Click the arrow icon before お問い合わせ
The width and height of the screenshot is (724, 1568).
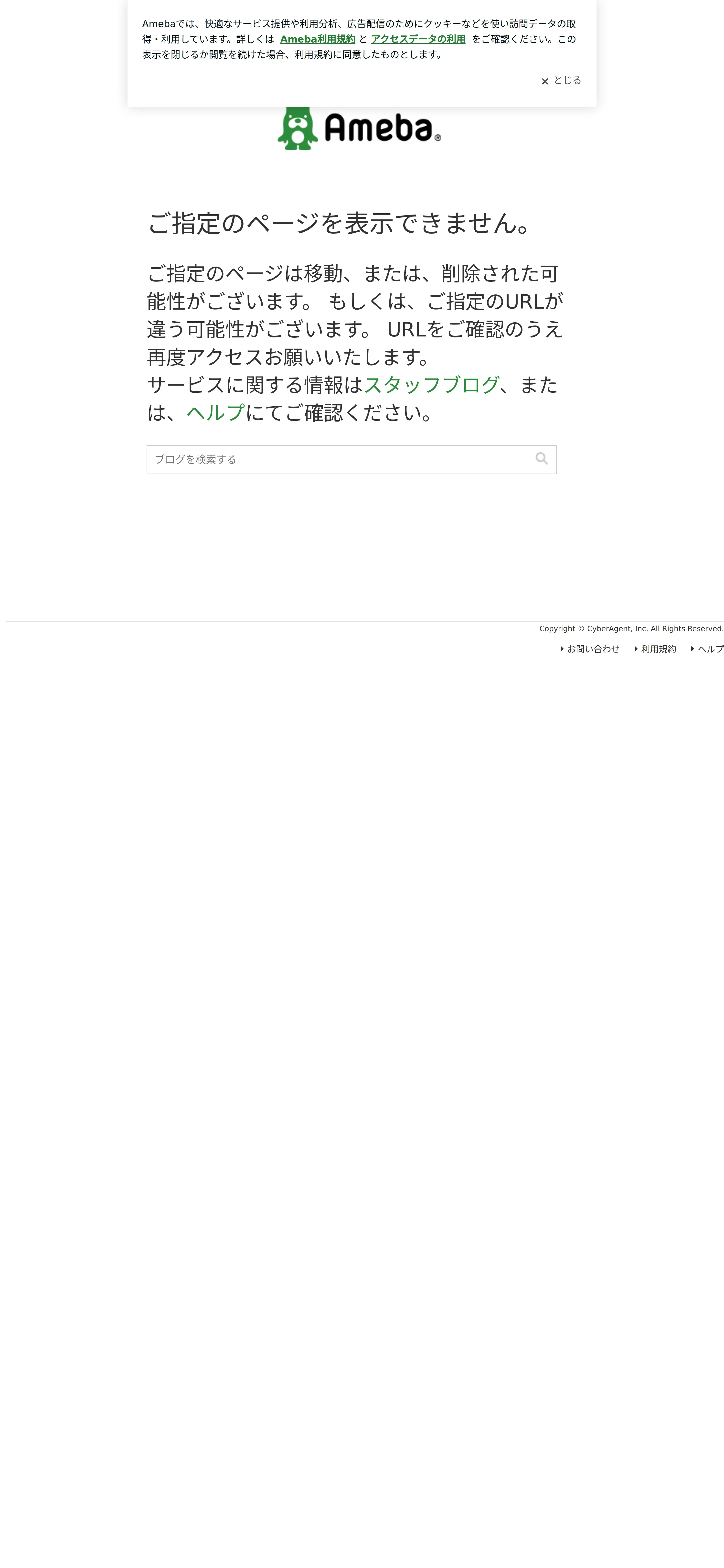tap(562, 649)
